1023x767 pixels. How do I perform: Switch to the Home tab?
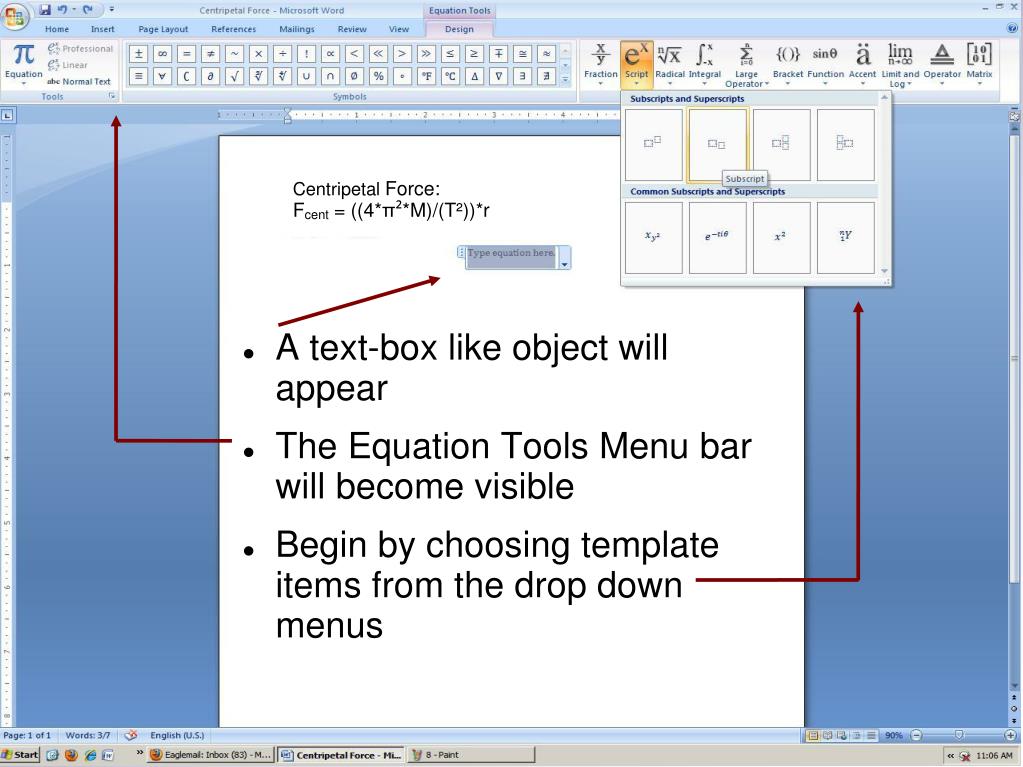click(x=57, y=29)
